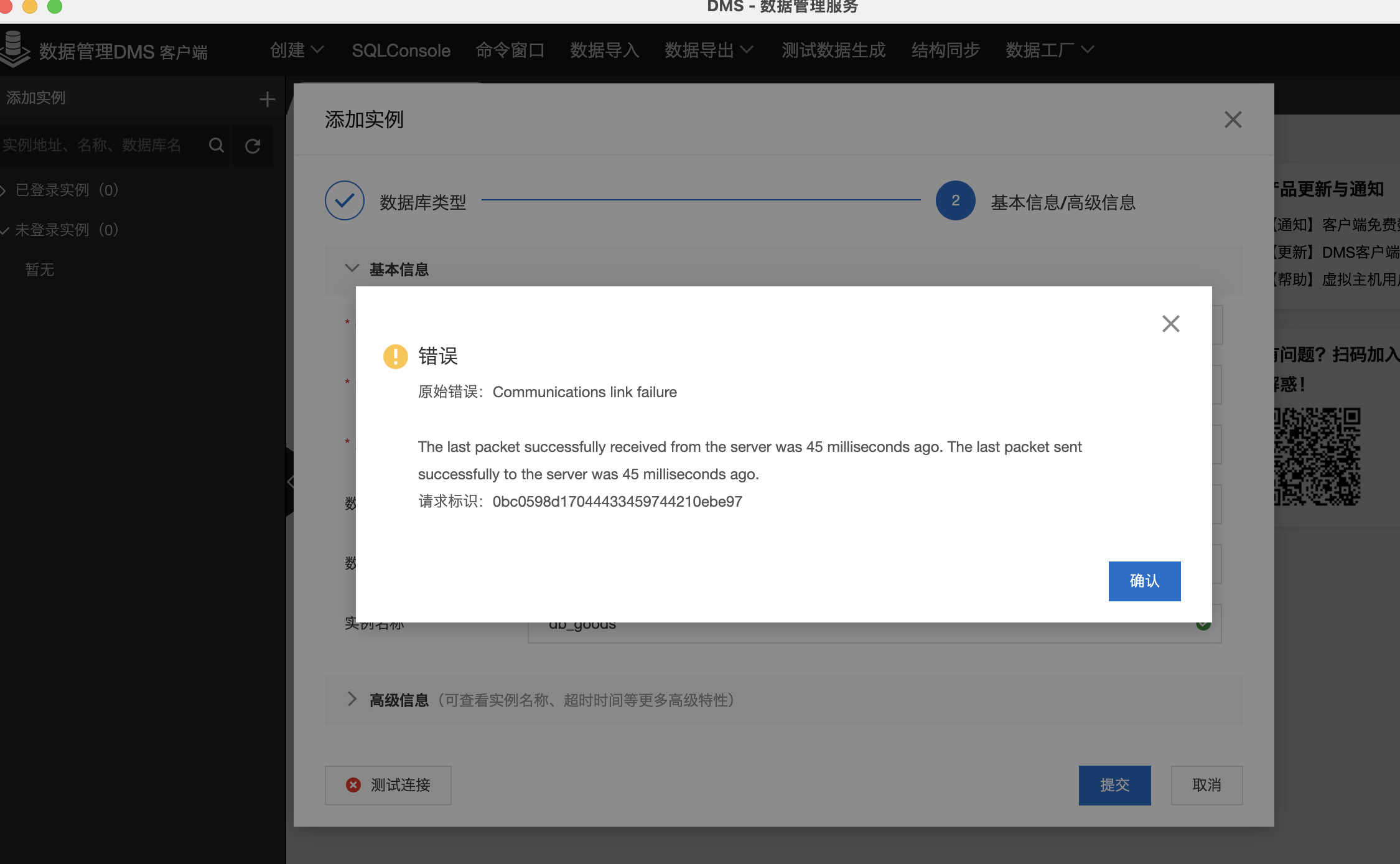
Task: Click the QR code image
Action: [1317, 456]
